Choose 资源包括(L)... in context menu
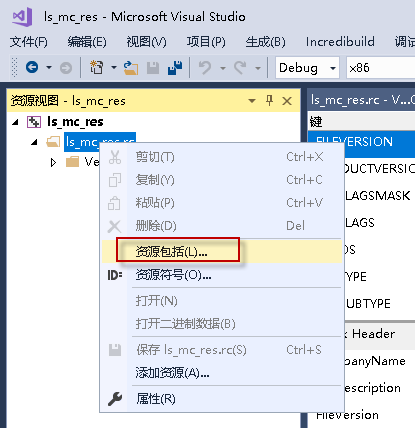The width and height of the screenshot is (415, 428). coord(222,251)
